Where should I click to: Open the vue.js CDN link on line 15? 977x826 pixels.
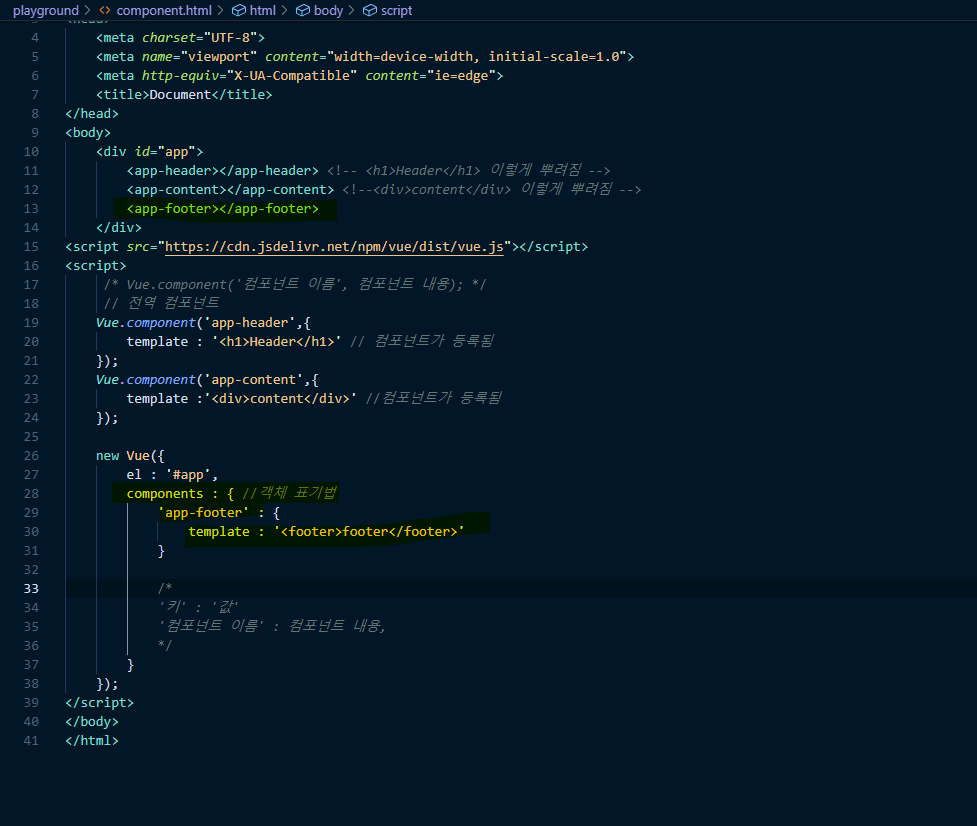click(334, 247)
